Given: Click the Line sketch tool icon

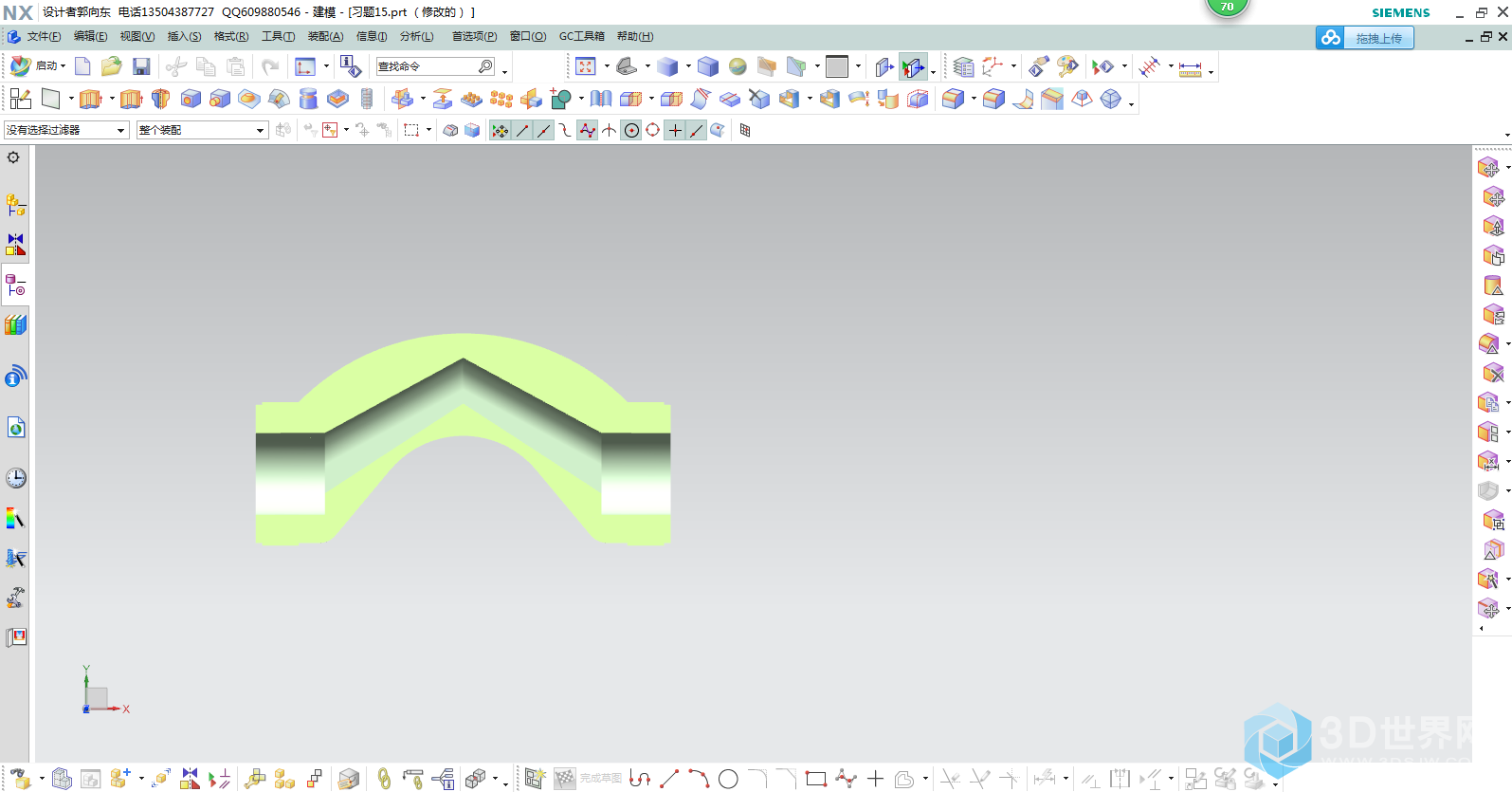Looking at the screenshot, I should pos(669,779).
